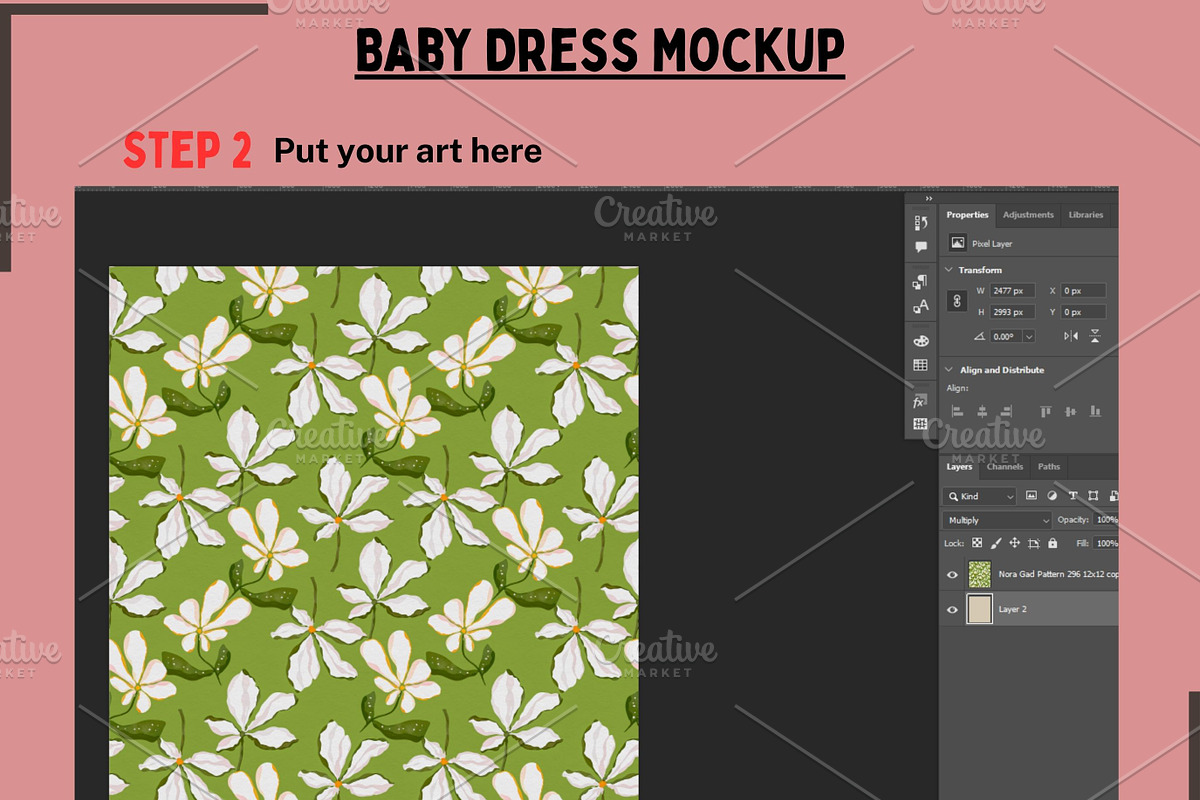Toggle the width-height link constraint
The image size is (1200, 800).
point(957,301)
